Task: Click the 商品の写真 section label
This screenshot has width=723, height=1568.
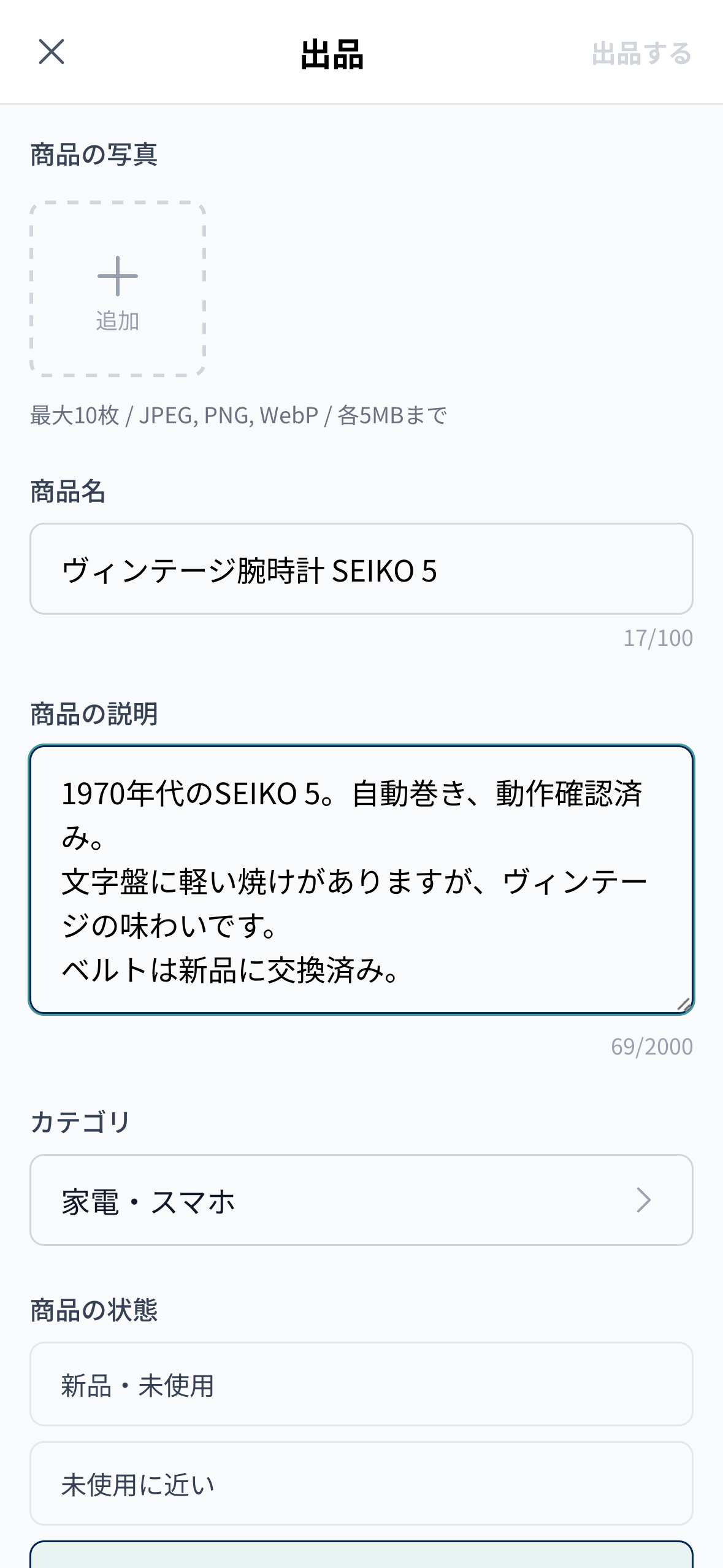Action: [94, 155]
